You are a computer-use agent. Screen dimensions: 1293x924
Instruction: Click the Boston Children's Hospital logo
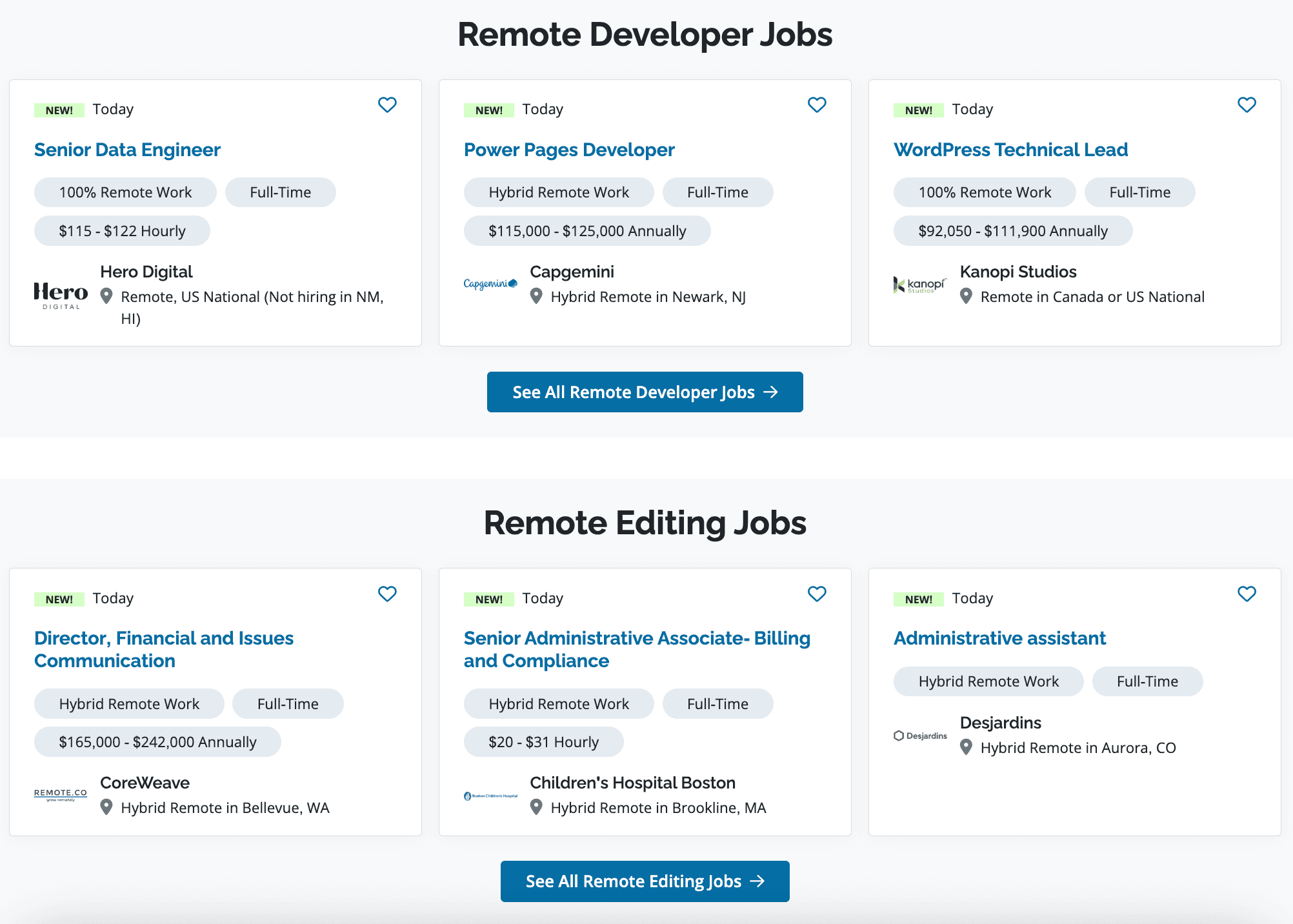click(490, 796)
